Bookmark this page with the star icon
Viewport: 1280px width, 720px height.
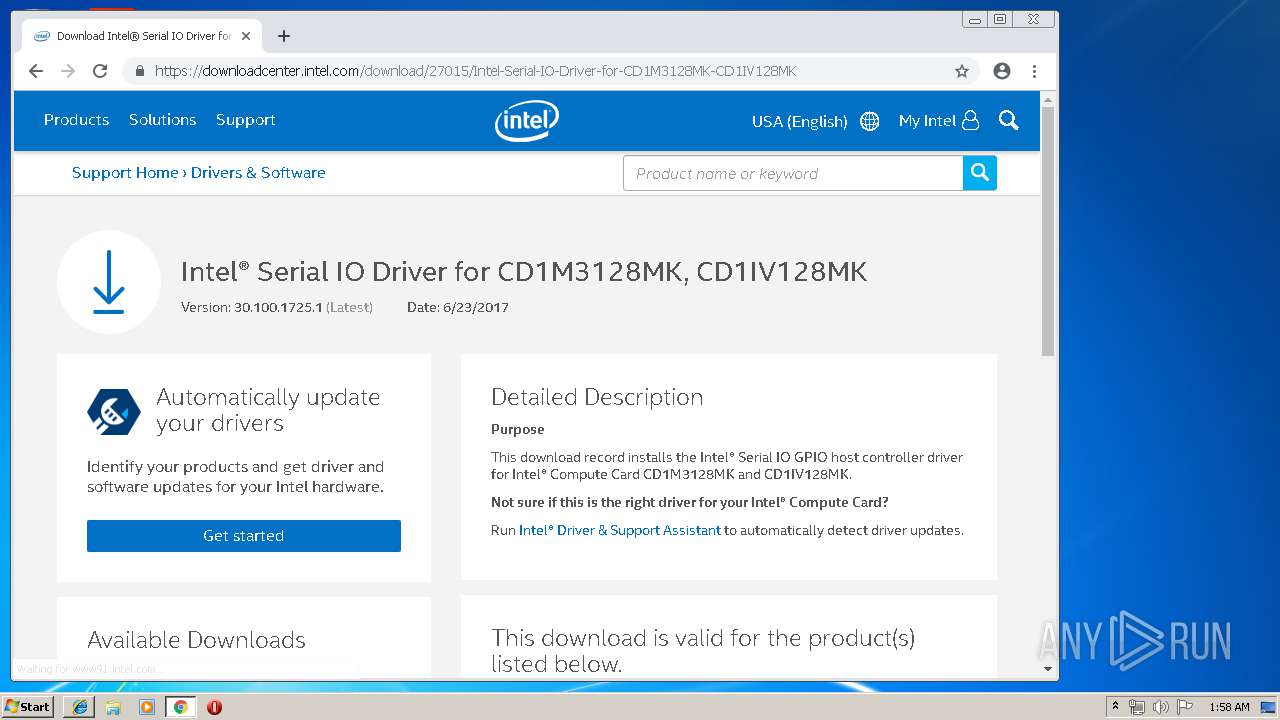click(x=962, y=71)
